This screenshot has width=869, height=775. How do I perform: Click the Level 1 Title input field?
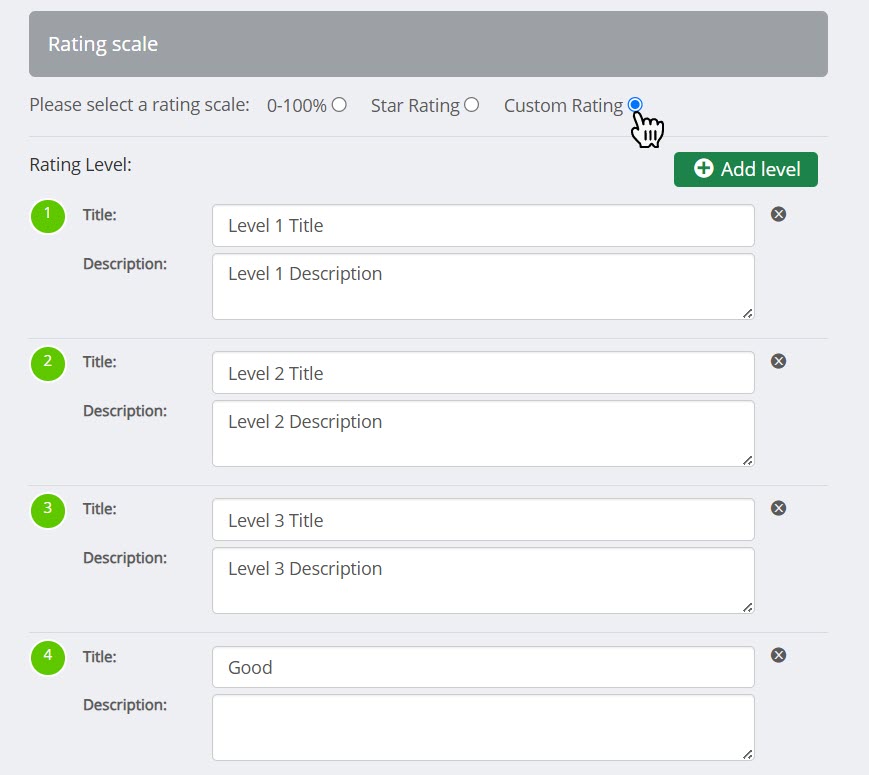click(x=483, y=226)
